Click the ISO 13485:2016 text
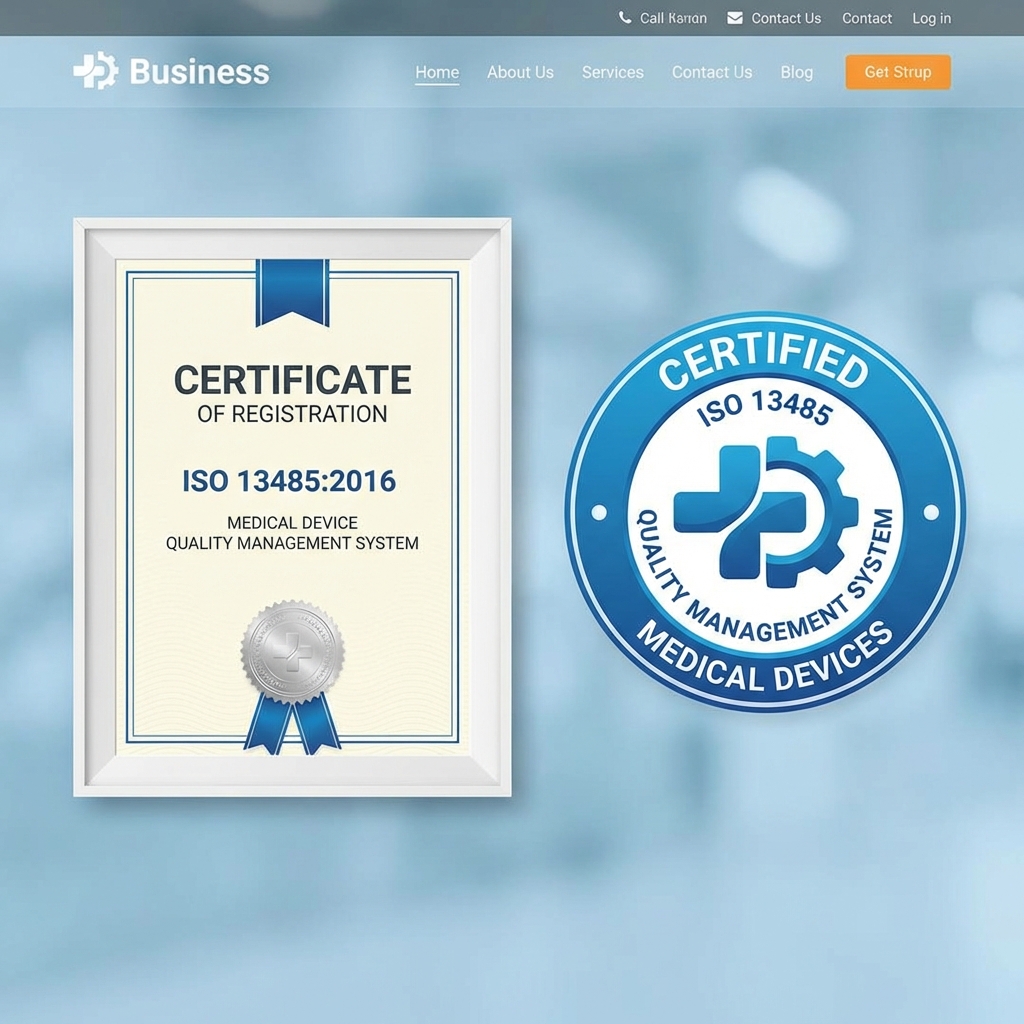 289,481
